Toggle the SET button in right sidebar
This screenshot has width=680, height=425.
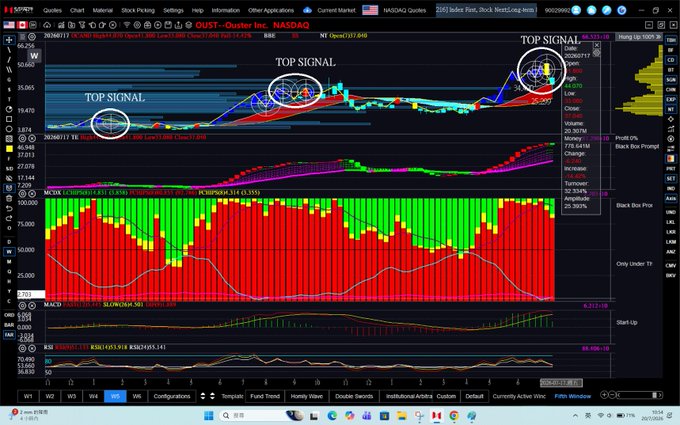point(670,178)
